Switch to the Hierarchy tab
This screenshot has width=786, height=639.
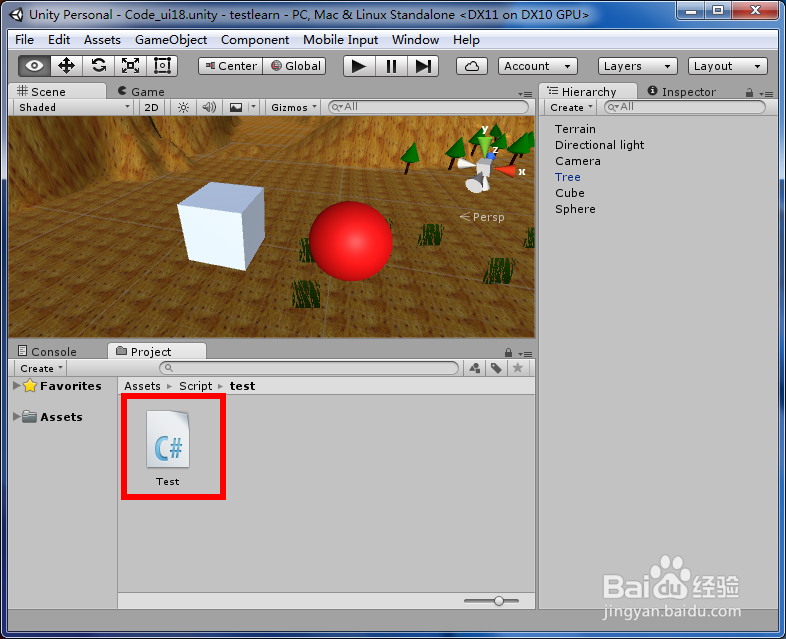[x=588, y=91]
